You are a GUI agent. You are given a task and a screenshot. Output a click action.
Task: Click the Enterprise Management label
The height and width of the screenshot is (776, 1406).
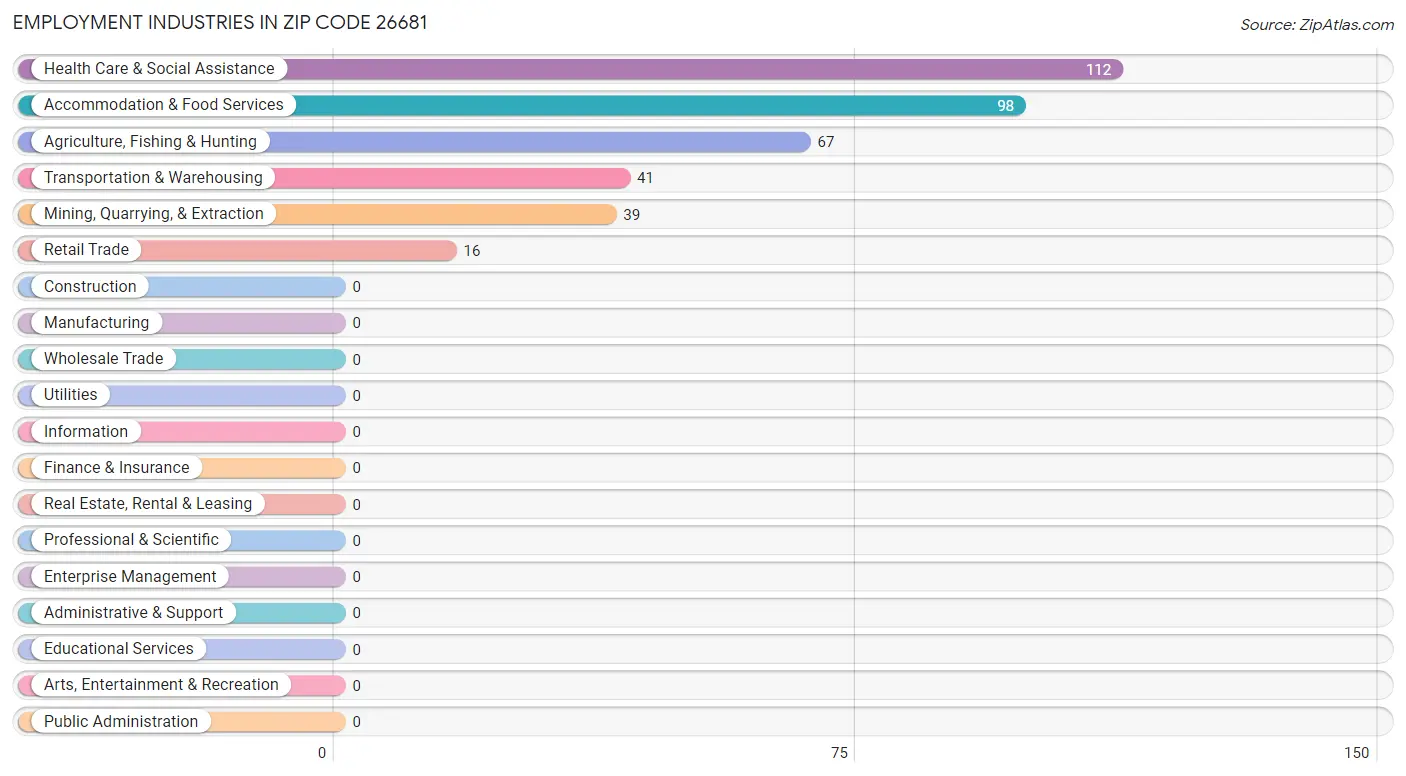[x=130, y=577]
